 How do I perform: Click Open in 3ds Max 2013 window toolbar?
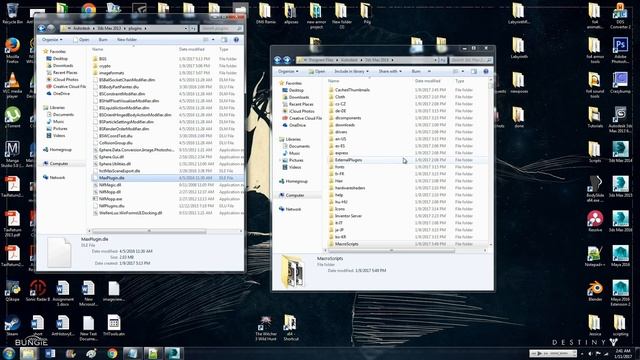point(317,71)
